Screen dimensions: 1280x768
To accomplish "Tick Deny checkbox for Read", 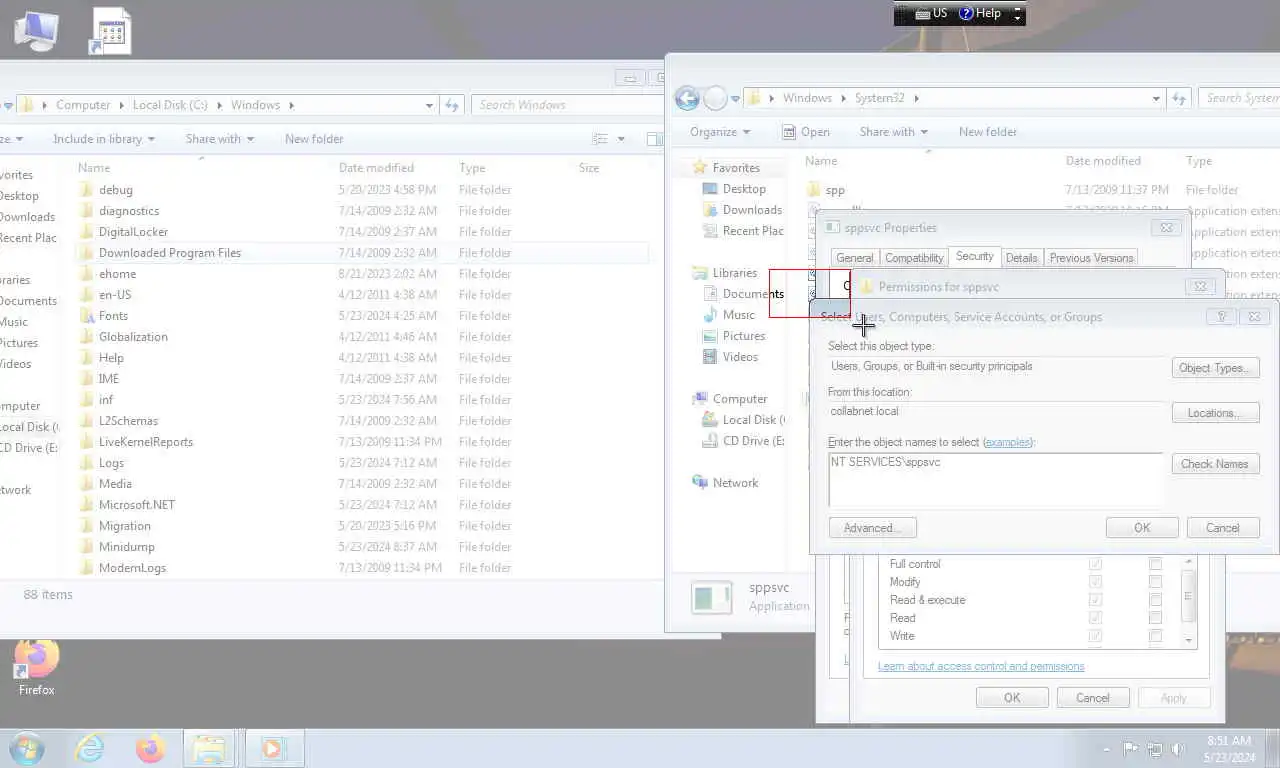I will pyautogui.click(x=1155, y=618).
